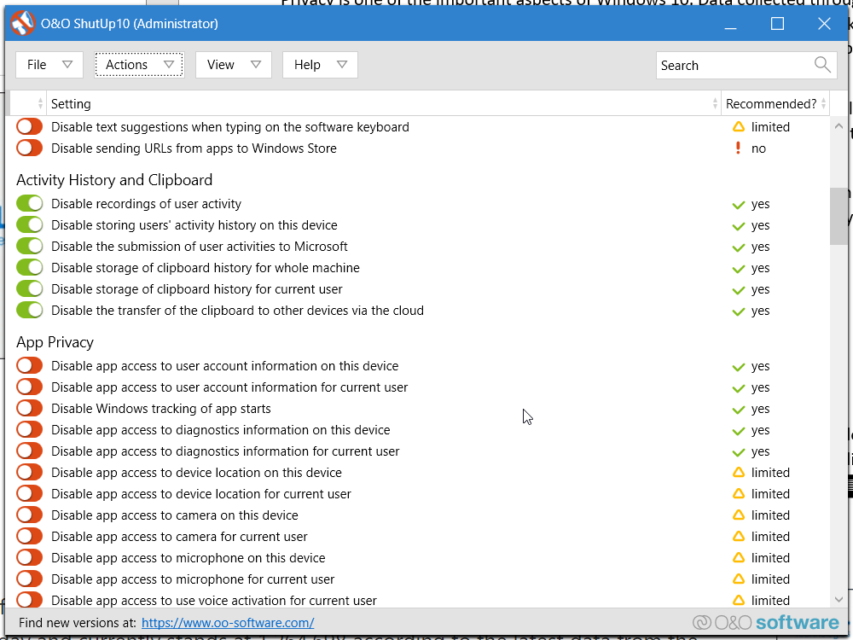Open the File menu dropdown
Viewport: 853px width, 640px height.
[x=48, y=64]
